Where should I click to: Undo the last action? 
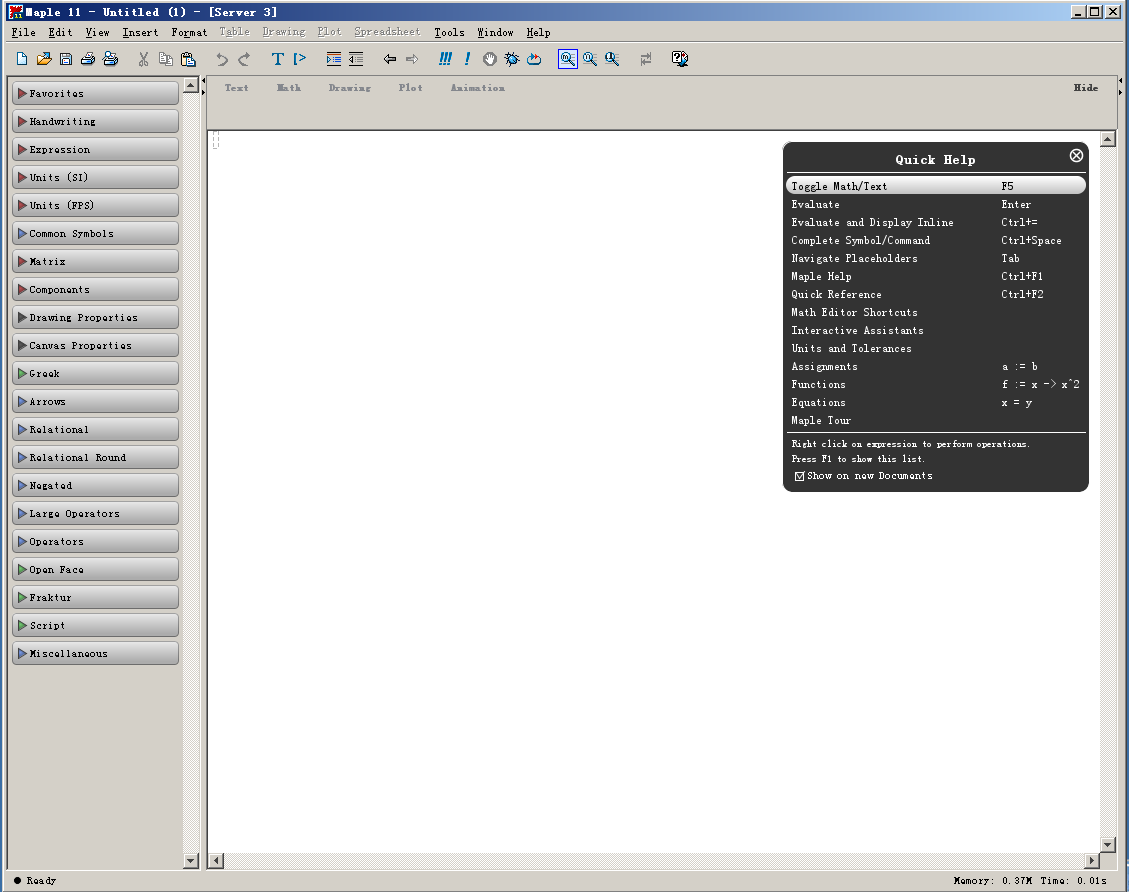click(222, 59)
